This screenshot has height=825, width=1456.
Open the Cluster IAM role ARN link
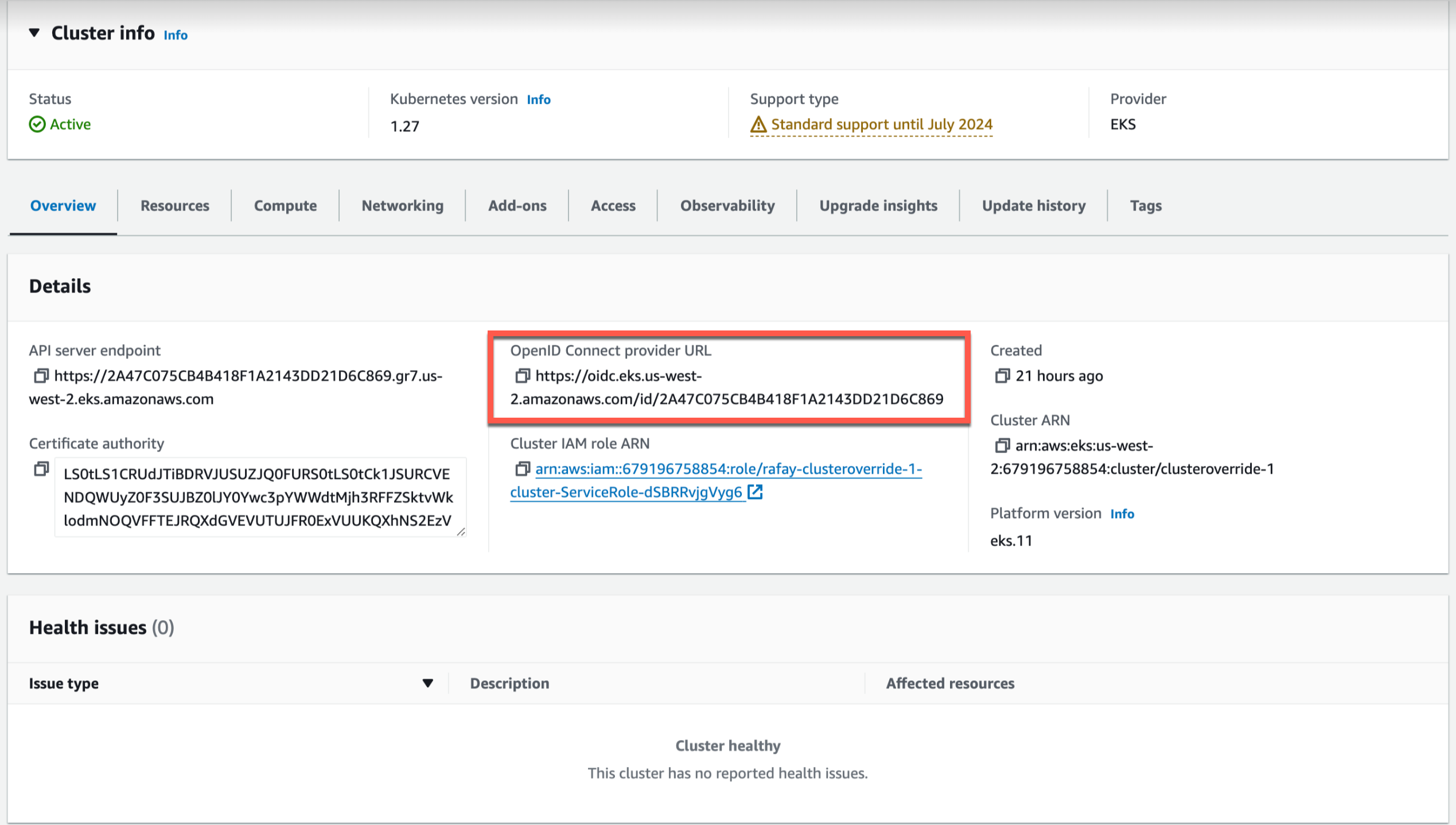pyautogui.click(x=716, y=480)
